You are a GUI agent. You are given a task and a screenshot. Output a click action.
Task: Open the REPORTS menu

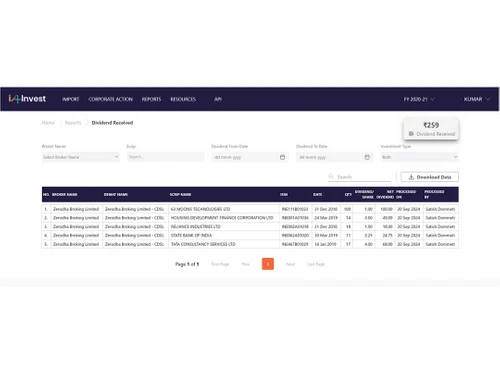click(x=151, y=99)
